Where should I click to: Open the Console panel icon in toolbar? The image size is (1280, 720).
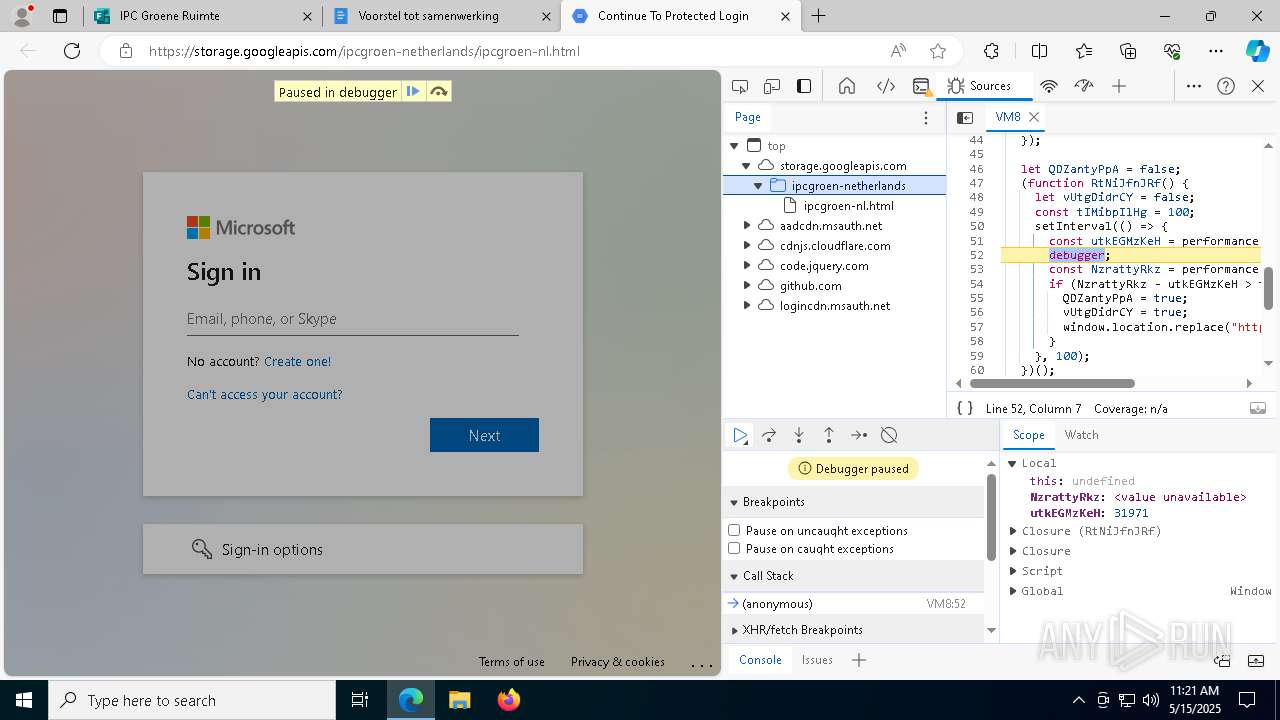coord(922,86)
